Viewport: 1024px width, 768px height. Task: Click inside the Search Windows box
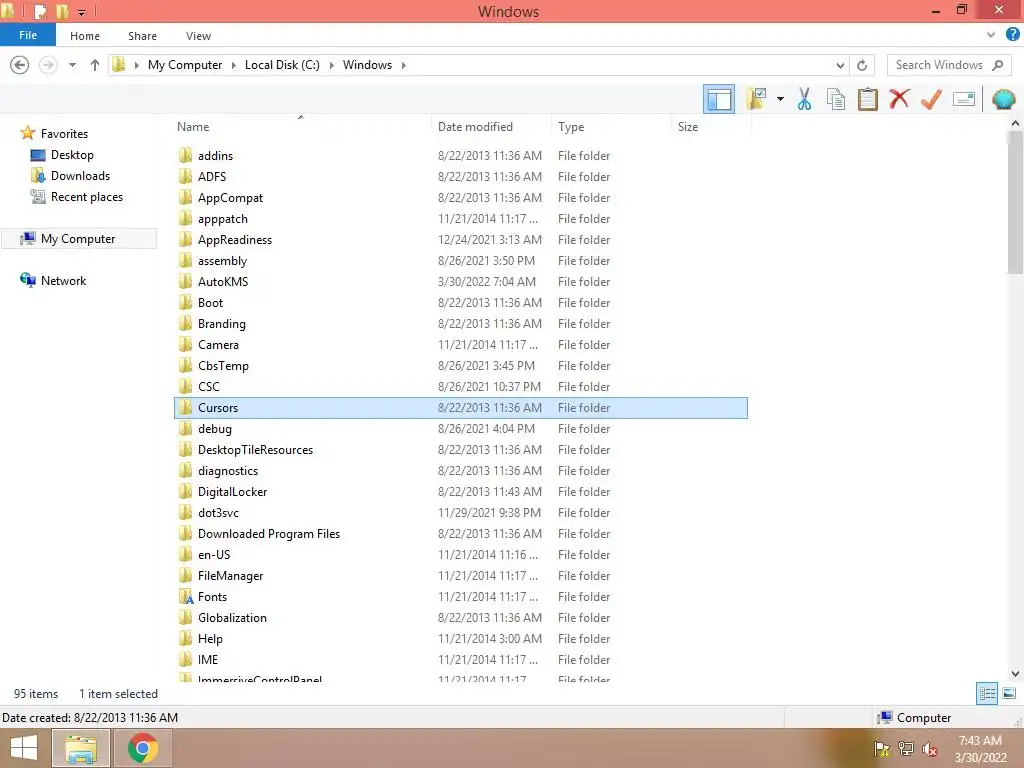939,65
